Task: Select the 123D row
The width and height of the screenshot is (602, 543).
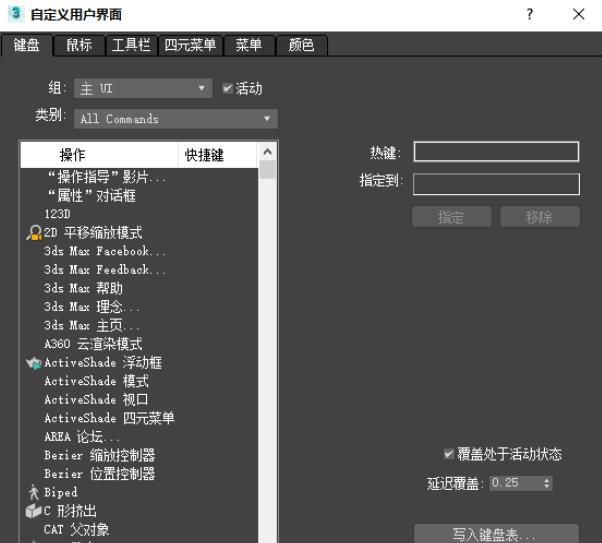Action: click(139, 214)
